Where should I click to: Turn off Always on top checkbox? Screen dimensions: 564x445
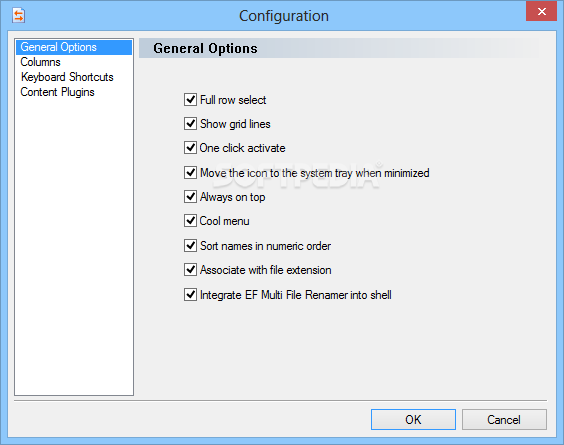point(190,197)
